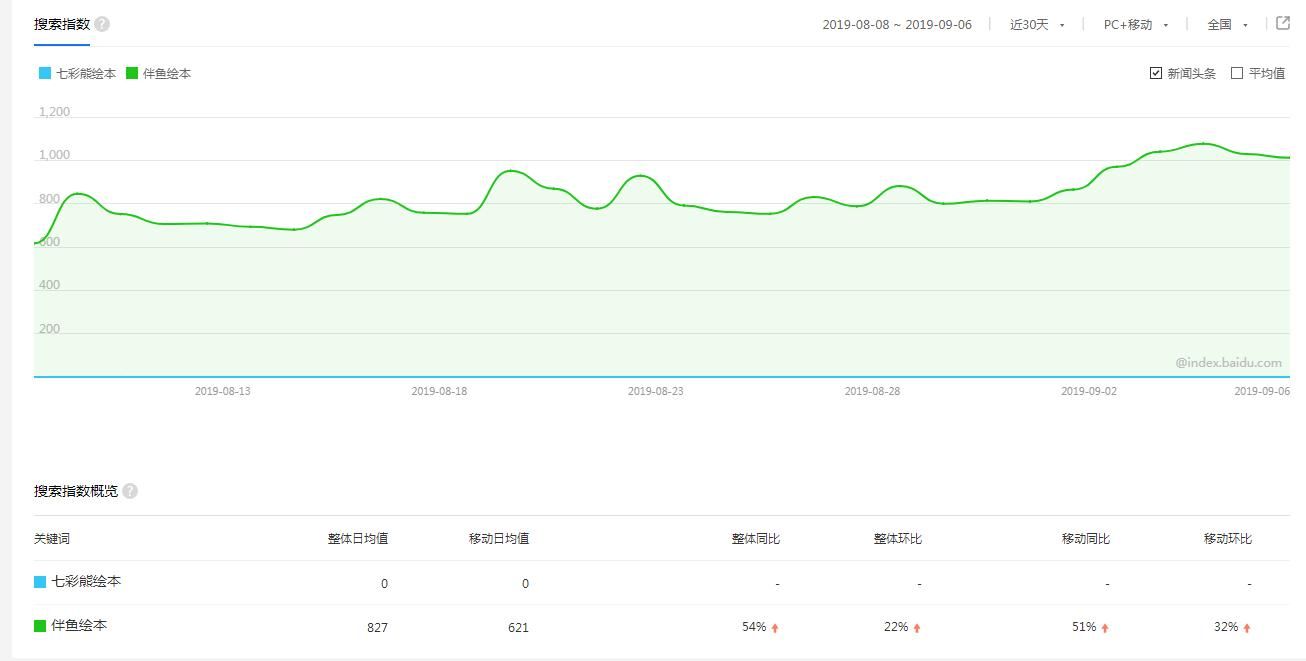Click the 整体同比 column header

(756, 539)
